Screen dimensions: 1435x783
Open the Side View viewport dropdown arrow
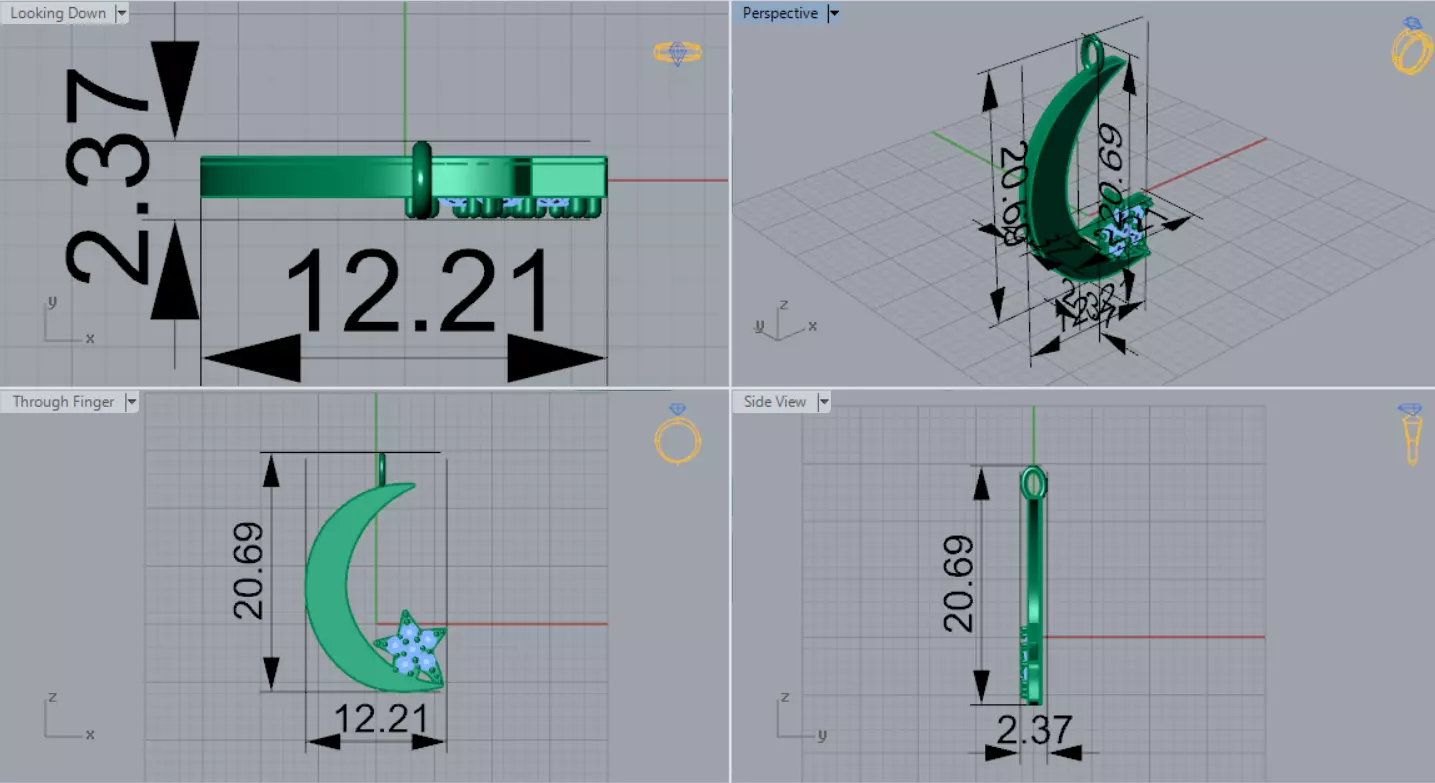coord(824,402)
